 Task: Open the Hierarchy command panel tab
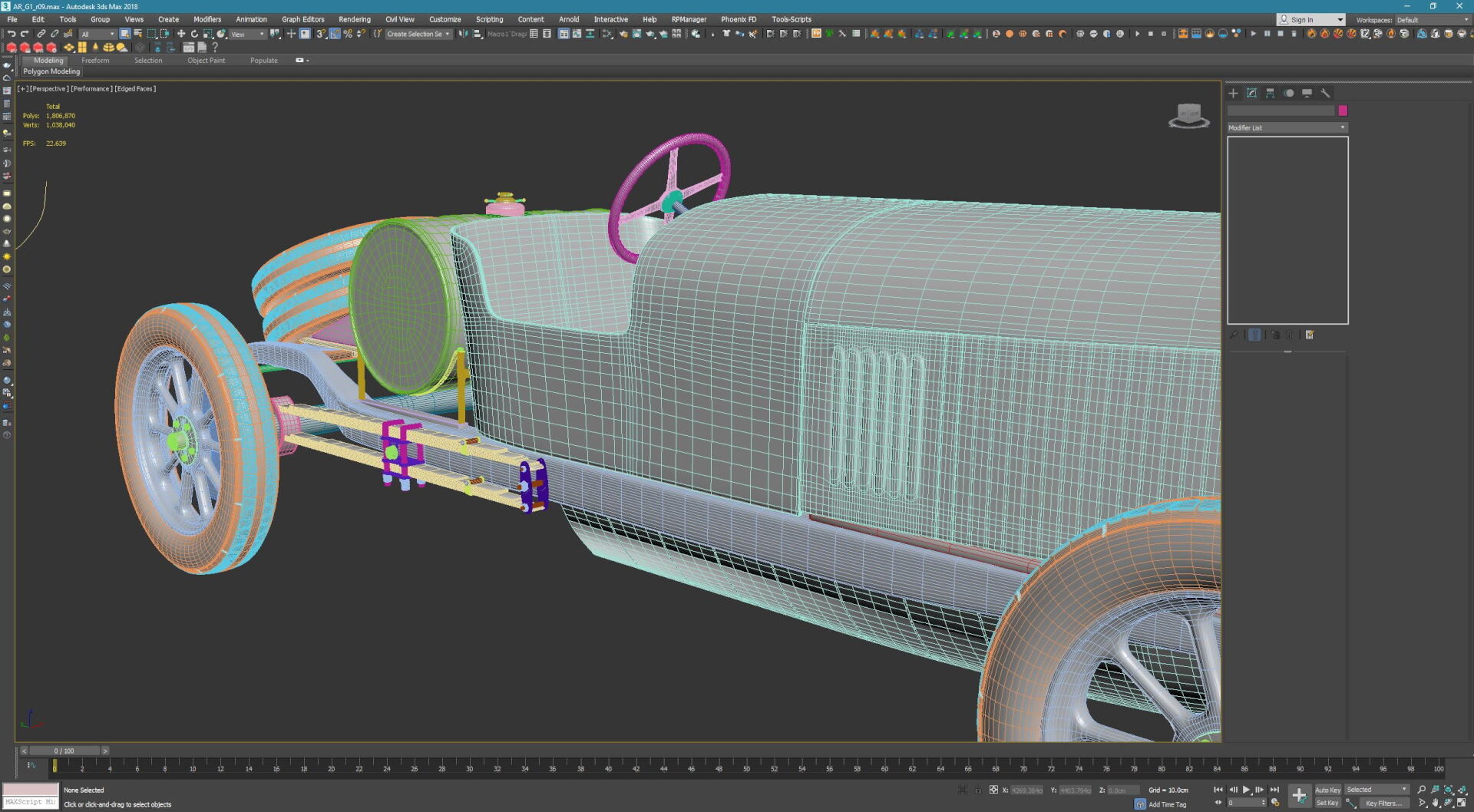pyautogui.click(x=1271, y=93)
